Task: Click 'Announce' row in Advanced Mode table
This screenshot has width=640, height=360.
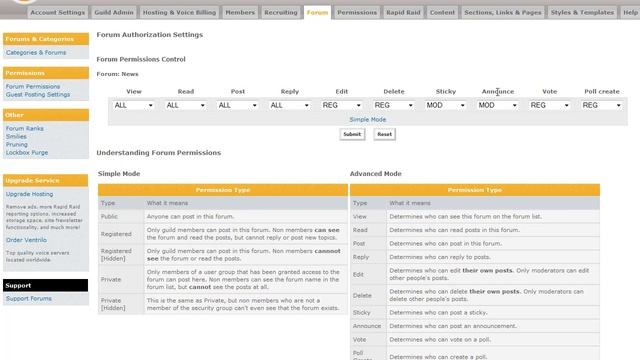Action: point(475,326)
